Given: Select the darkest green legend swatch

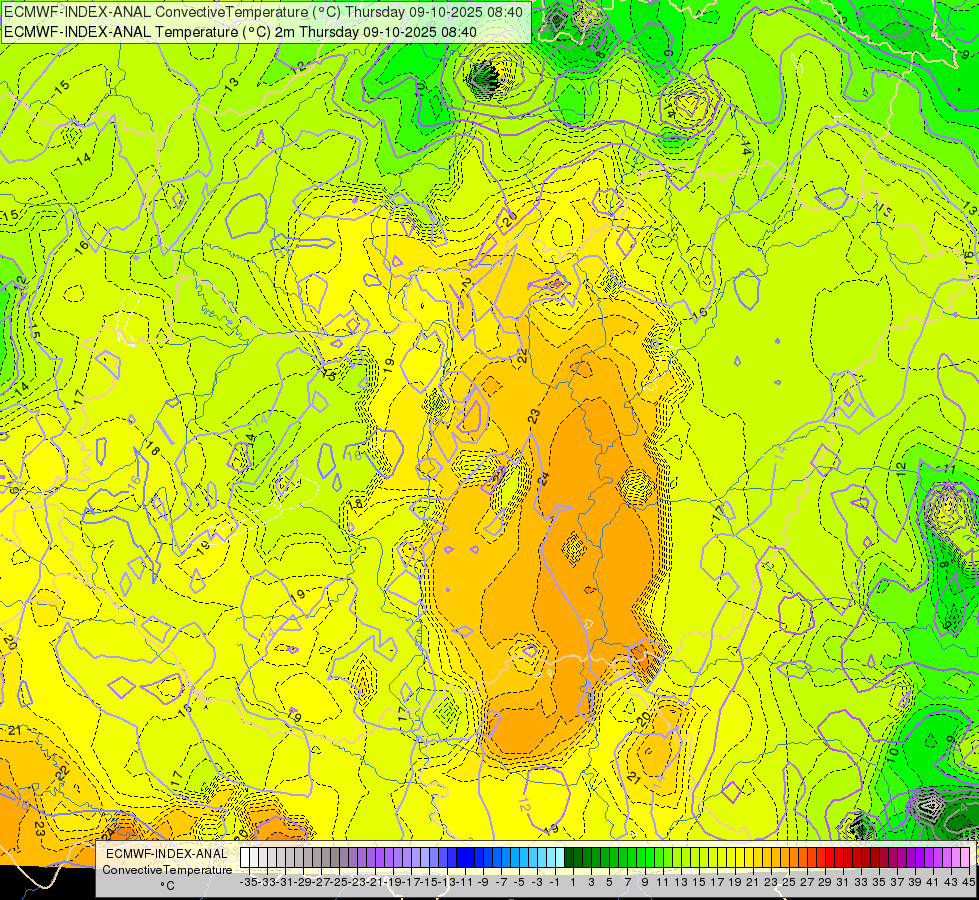Looking at the screenshot, I should pos(569,857).
